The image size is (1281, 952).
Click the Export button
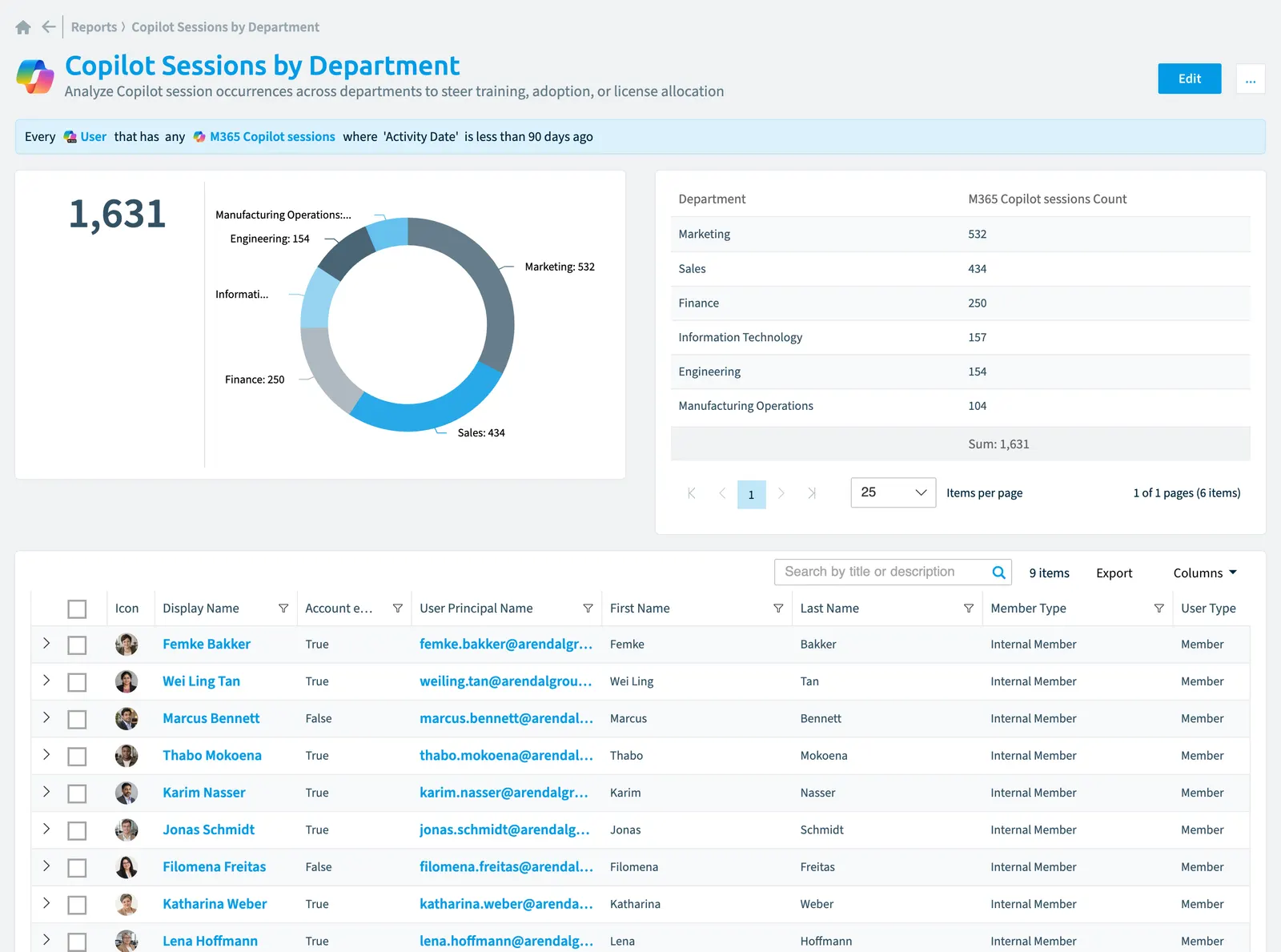pyautogui.click(x=1114, y=573)
